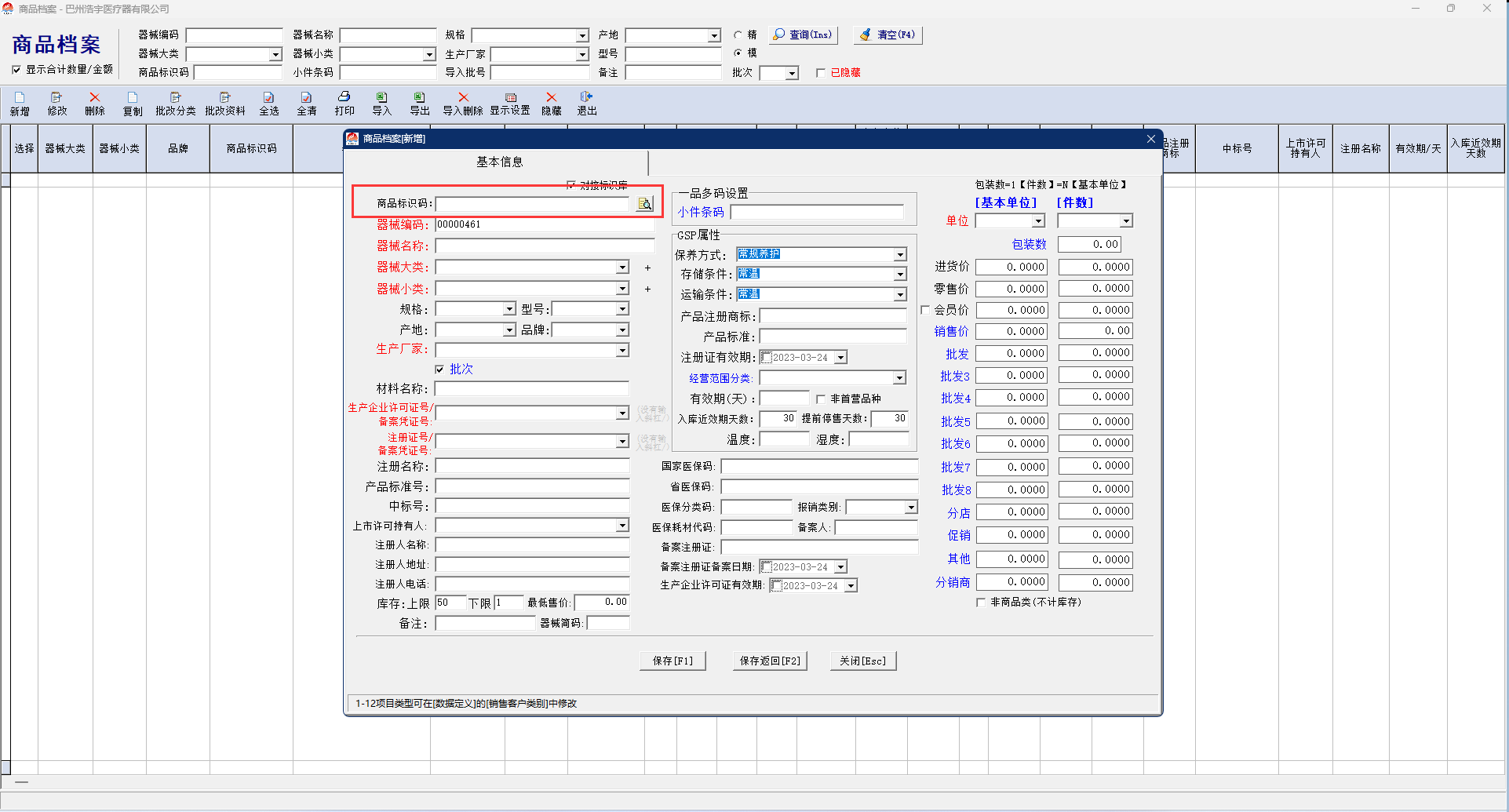The image size is (1509, 812).
Task: Click the 器械名称 input field in dialog
Action: pos(544,246)
